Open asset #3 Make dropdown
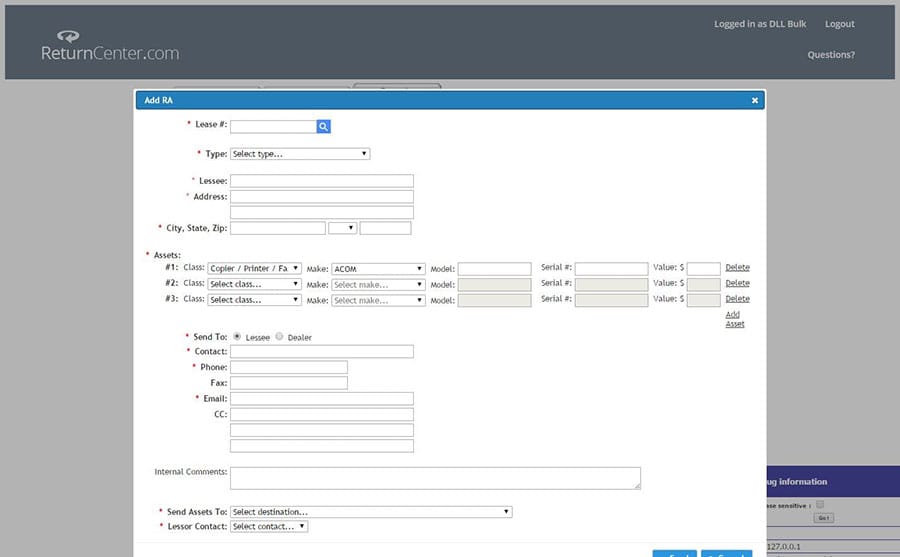 point(378,300)
